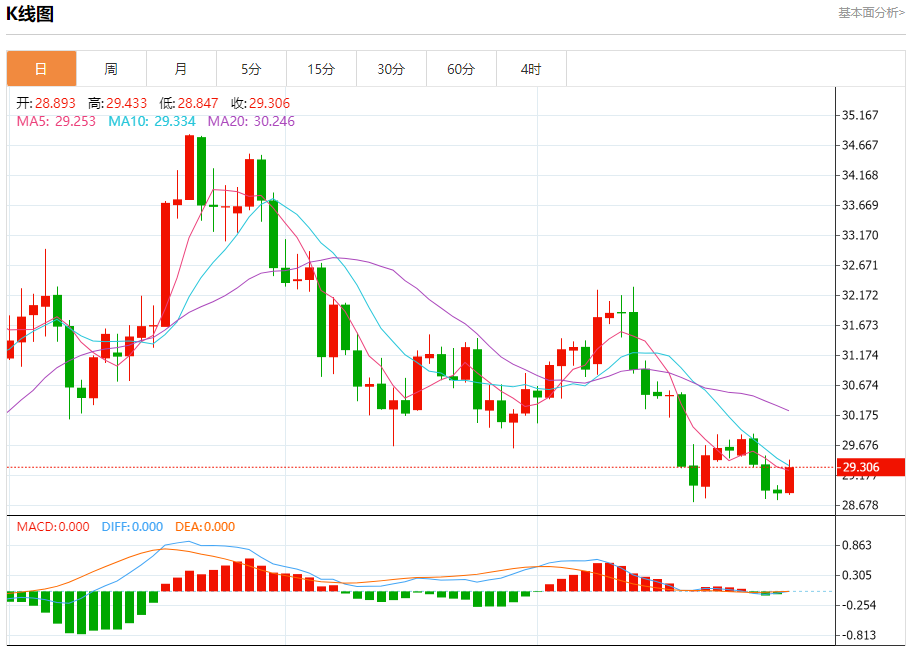Click the MA20: 30.246 label
Screen dimensions: 909x646
[252, 121]
